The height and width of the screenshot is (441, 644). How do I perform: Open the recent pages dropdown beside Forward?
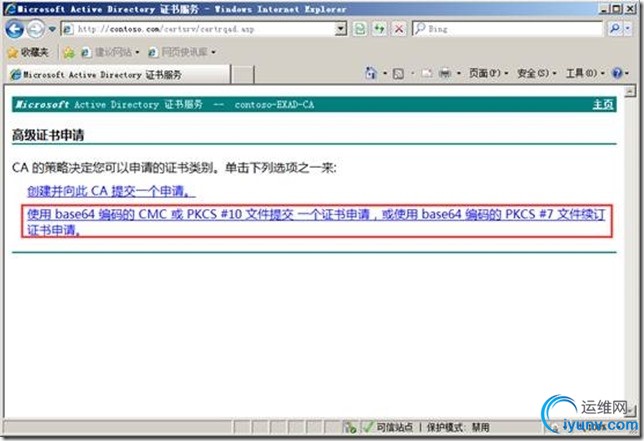[52, 30]
